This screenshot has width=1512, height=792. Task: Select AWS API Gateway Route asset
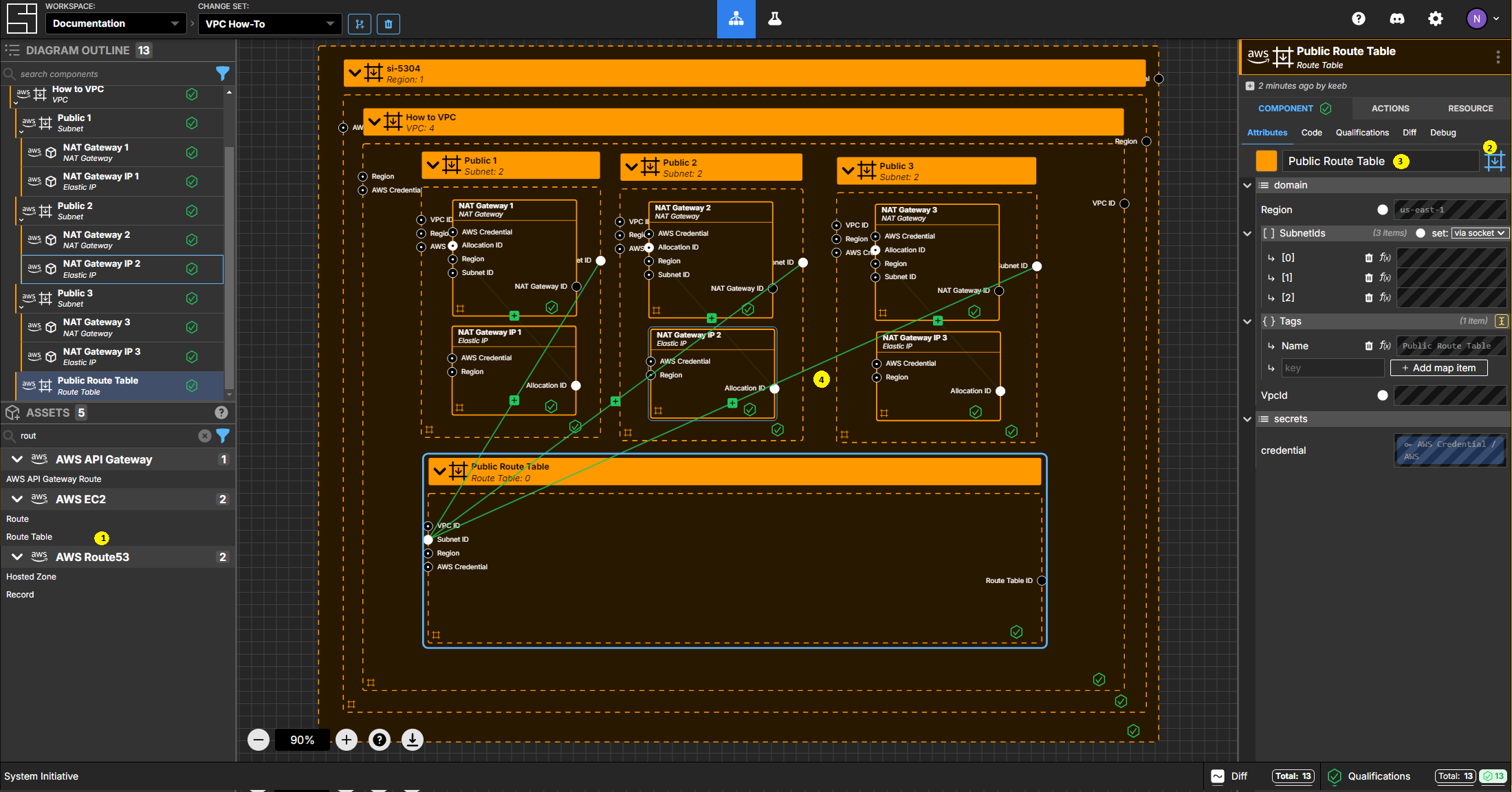coord(54,479)
